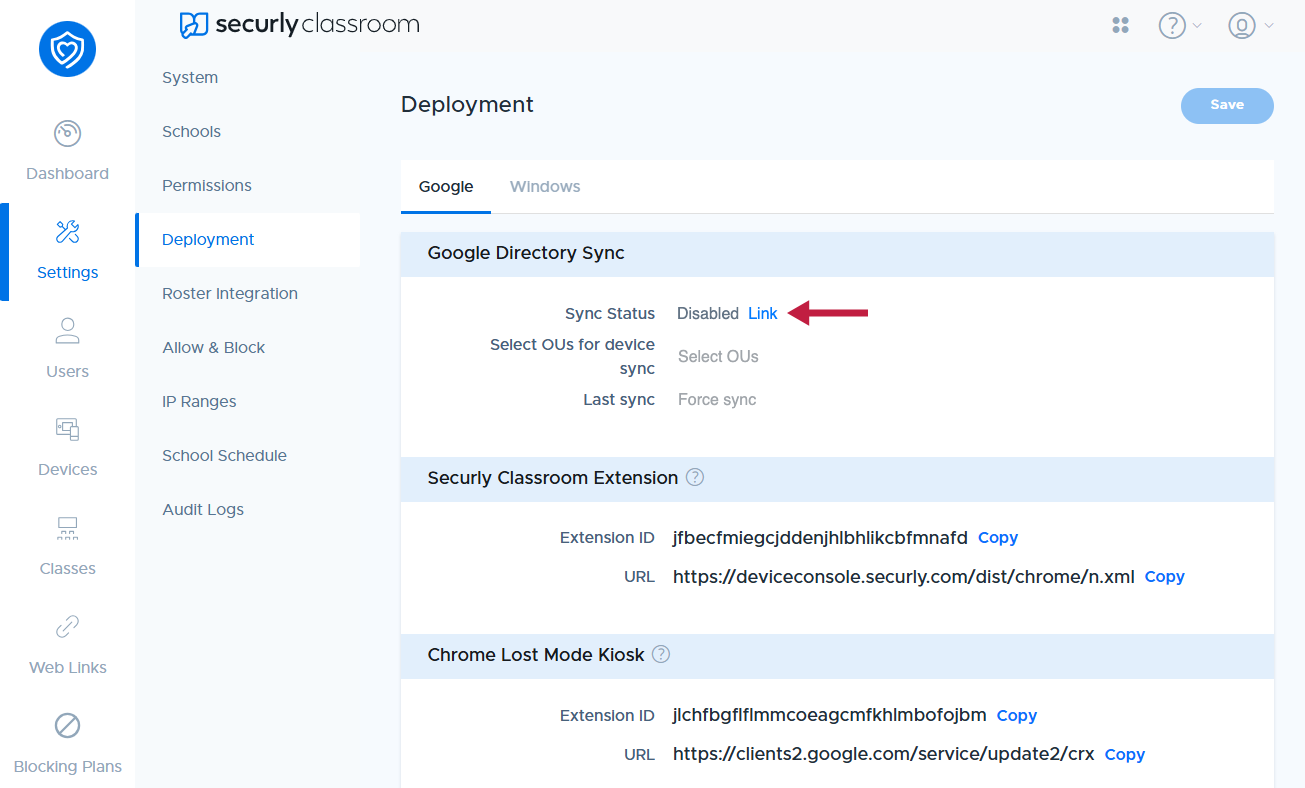Viewport: 1305px width, 788px height.
Task: Open the Devices icon
Action: [x=67, y=429]
